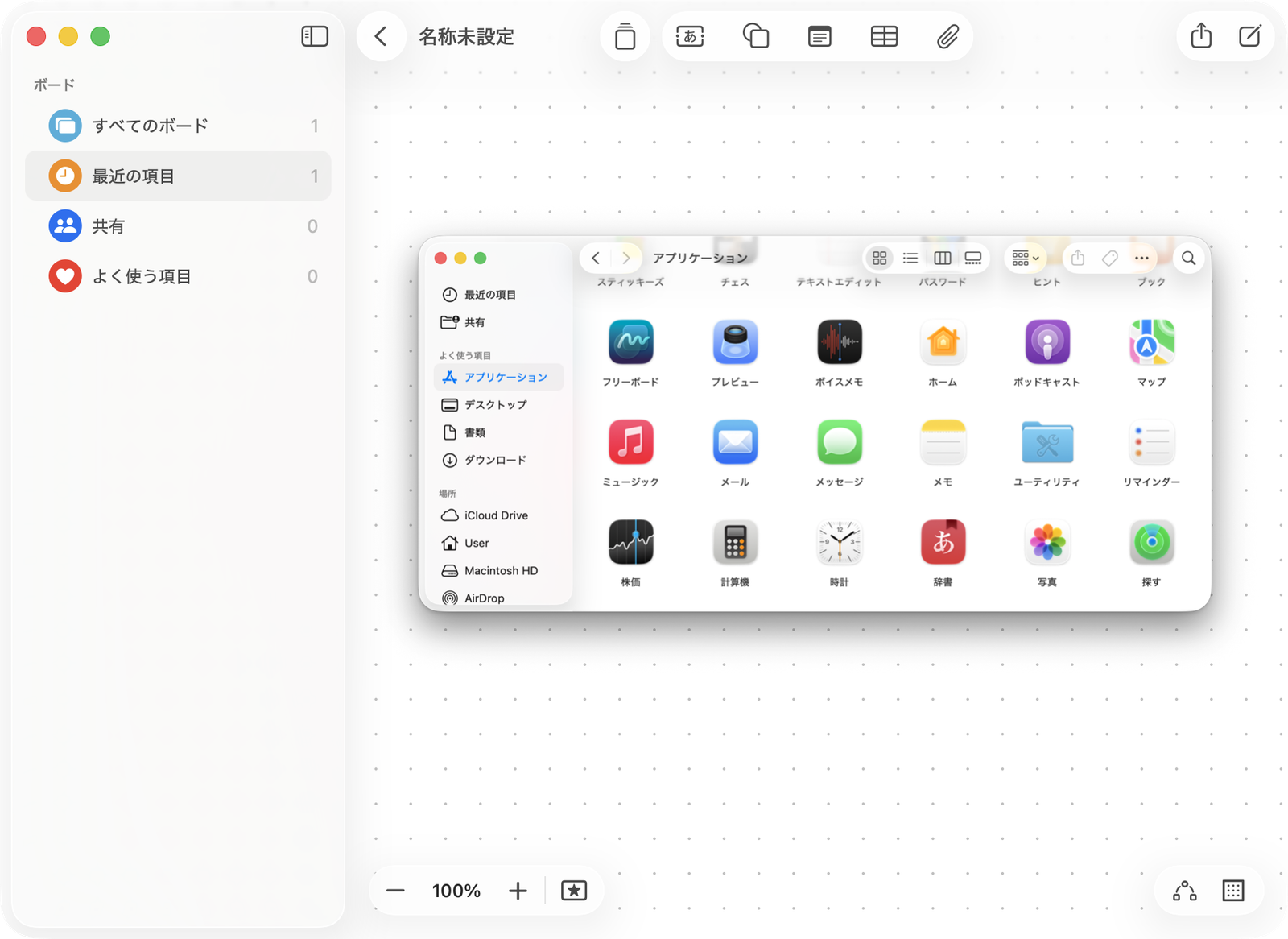Open 共有 in the Freeform board list

coord(178,226)
